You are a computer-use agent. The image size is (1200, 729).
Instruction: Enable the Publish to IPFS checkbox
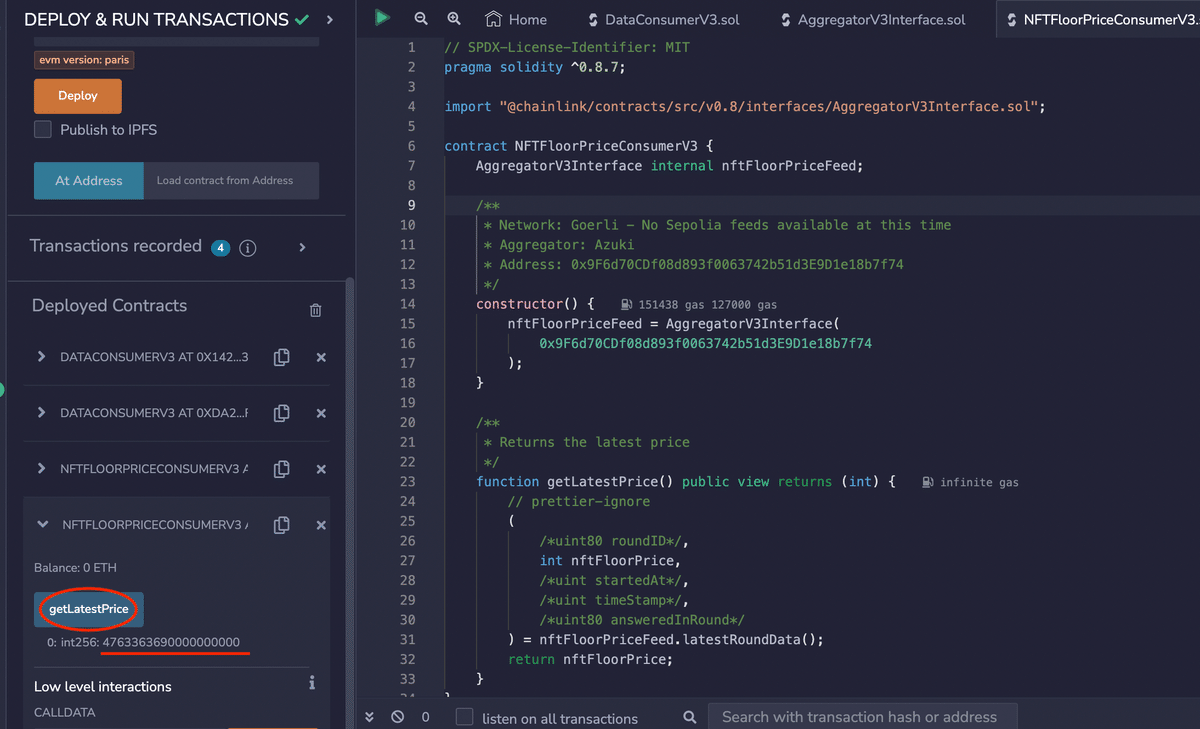point(43,130)
